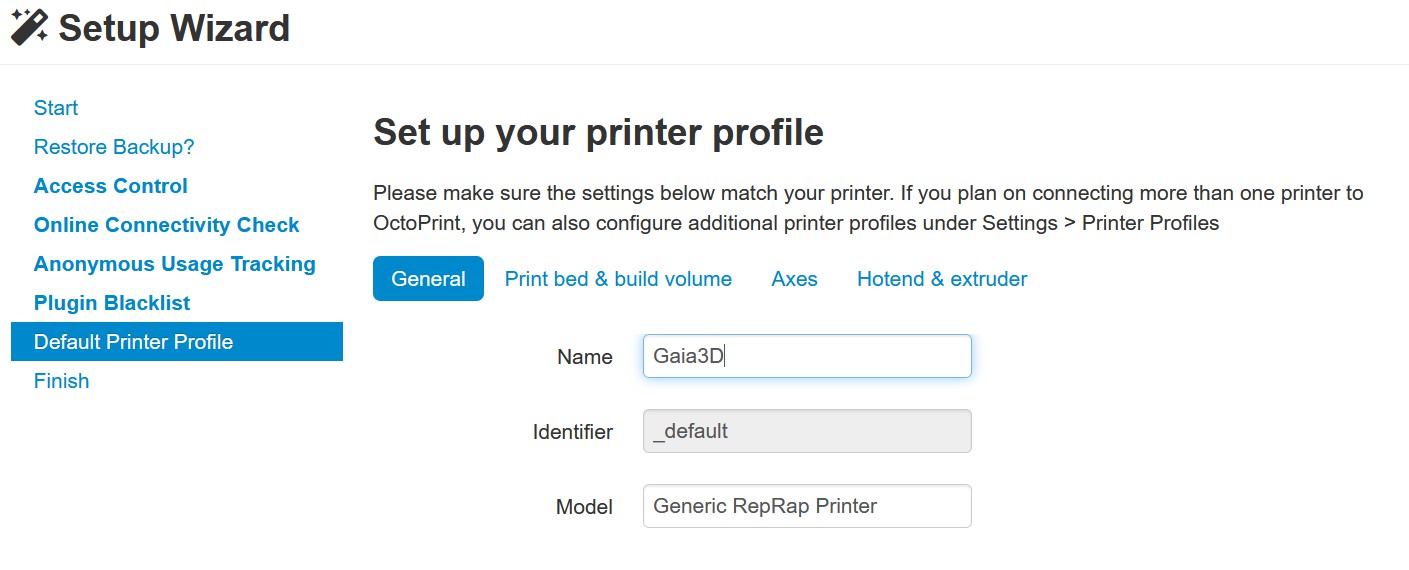Open the Plugin Blacklist step
This screenshot has height=570, width=1409.
tap(112, 303)
